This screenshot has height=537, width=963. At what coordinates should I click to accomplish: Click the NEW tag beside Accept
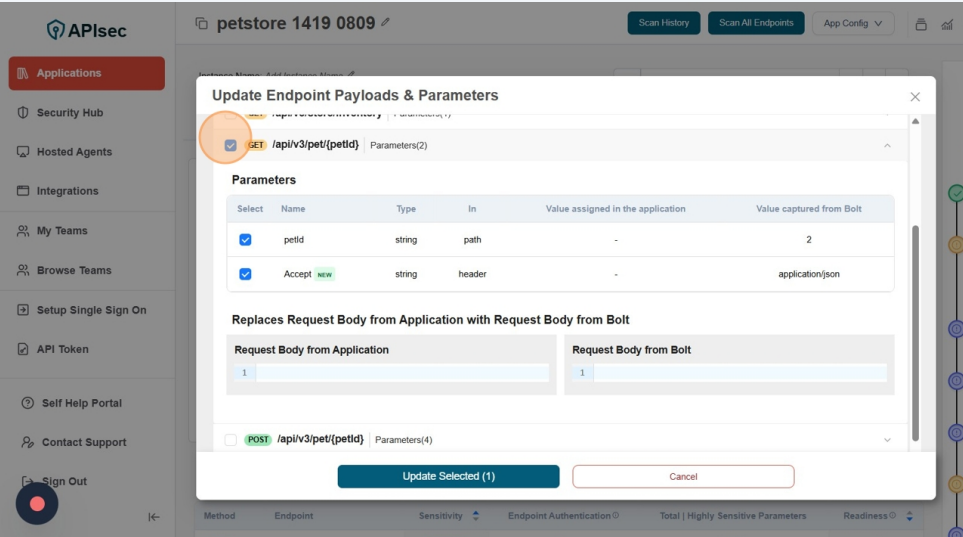[x=325, y=275]
